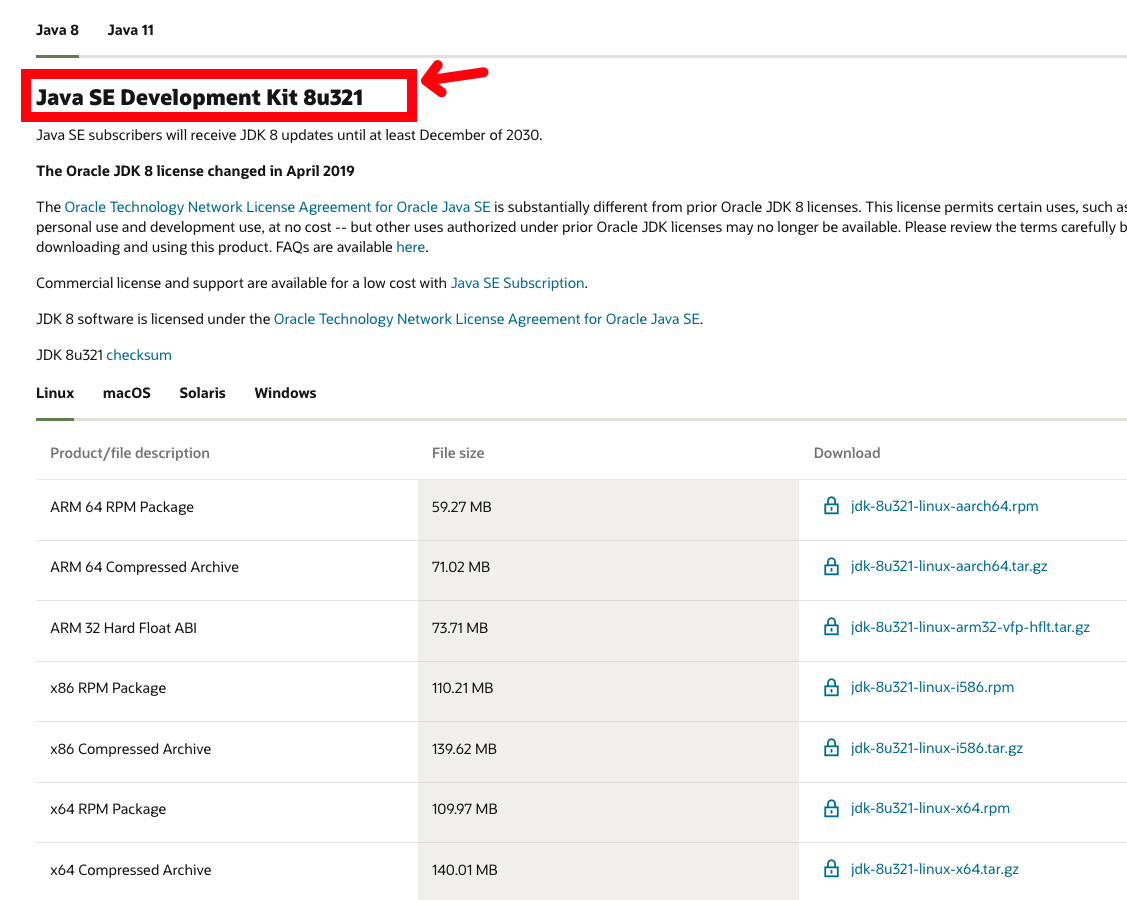Open the JDK 8u321 checksum link
This screenshot has width=1127, height=900.
click(x=139, y=355)
